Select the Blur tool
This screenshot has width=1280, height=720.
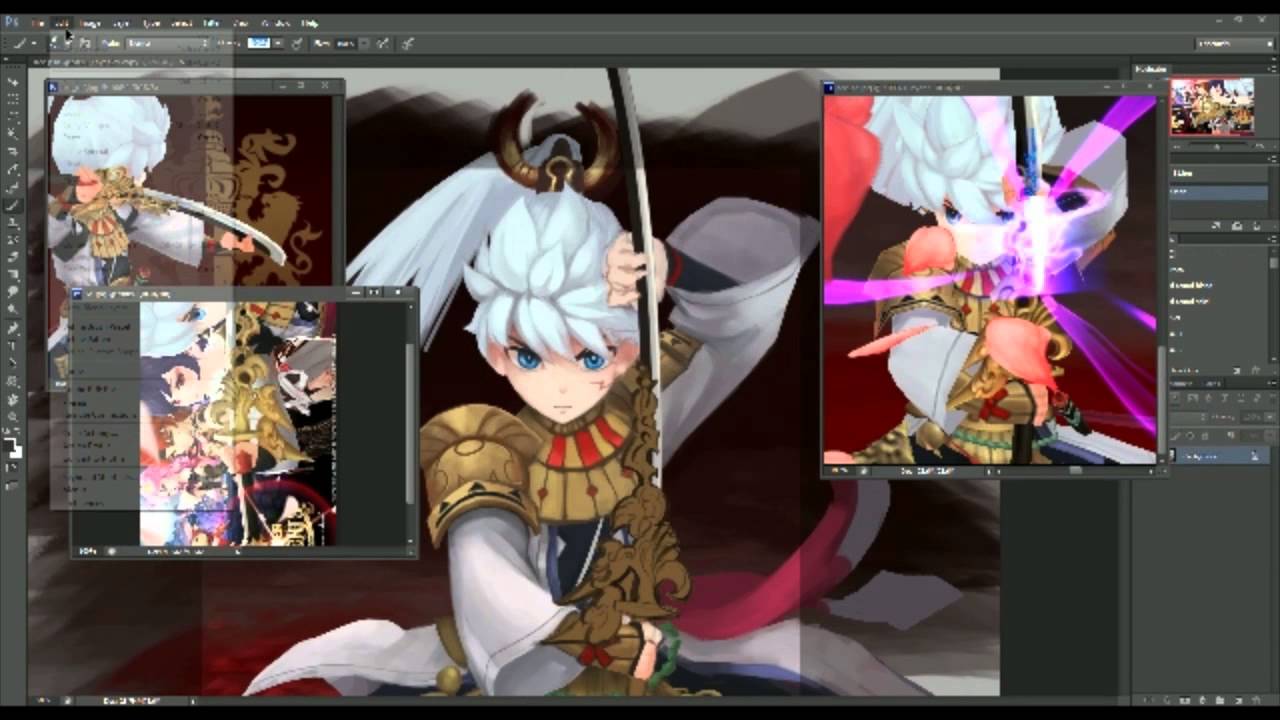click(13, 292)
